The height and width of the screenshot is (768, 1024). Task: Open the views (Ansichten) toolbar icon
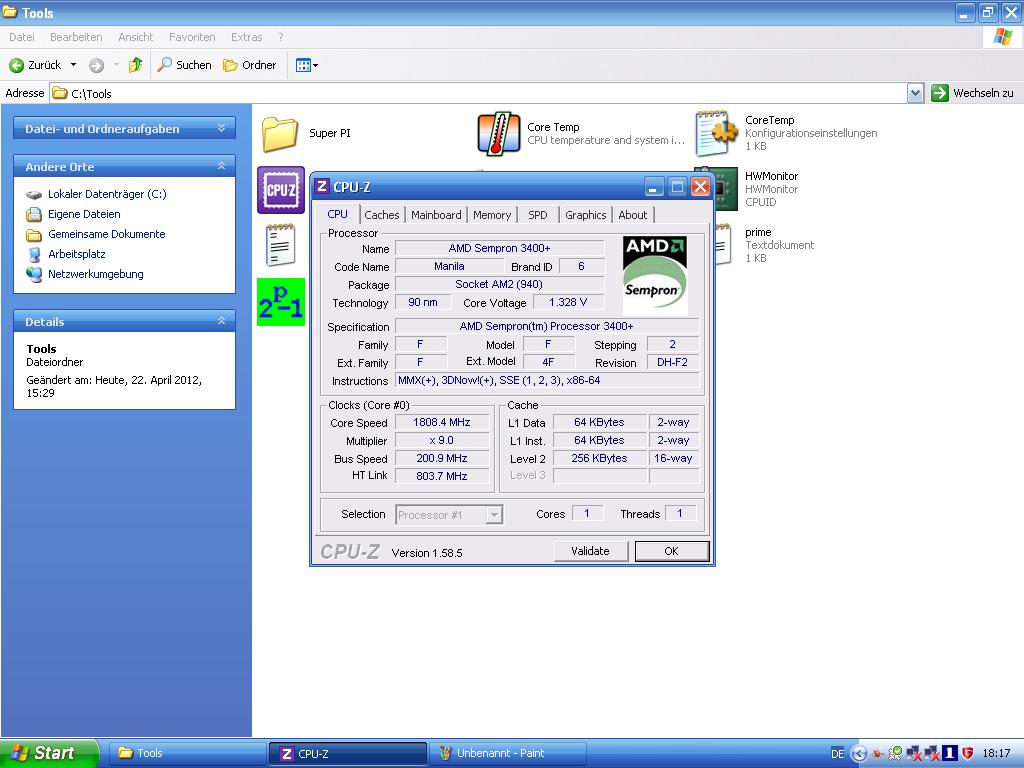pyautogui.click(x=306, y=65)
